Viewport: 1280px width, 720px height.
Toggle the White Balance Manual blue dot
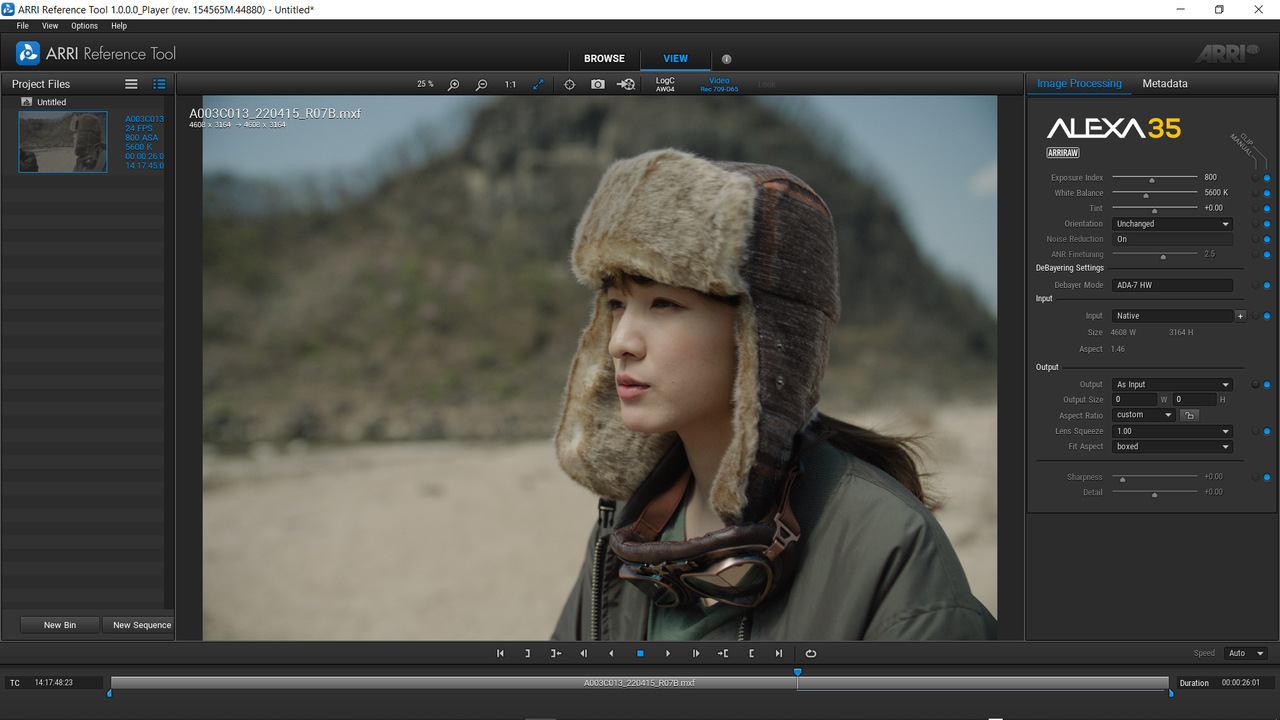coord(1267,193)
